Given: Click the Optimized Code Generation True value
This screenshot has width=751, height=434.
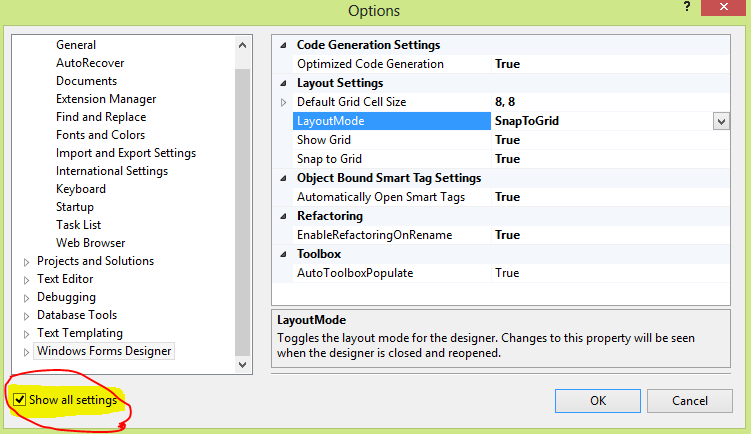Looking at the screenshot, I should [x=507, y=64].
